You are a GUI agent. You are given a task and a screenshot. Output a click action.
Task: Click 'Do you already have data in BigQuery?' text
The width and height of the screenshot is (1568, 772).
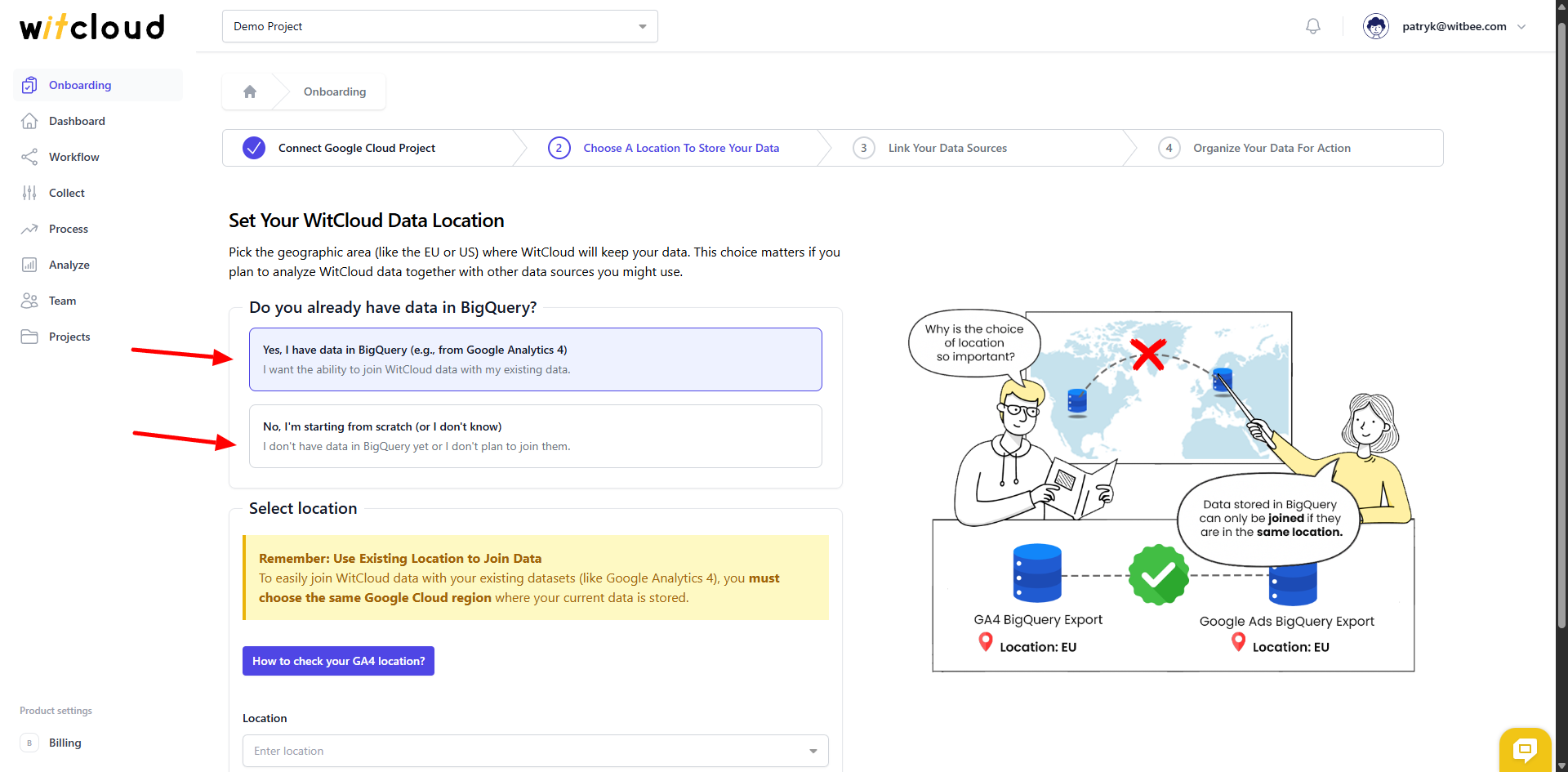tap(393, 307)
